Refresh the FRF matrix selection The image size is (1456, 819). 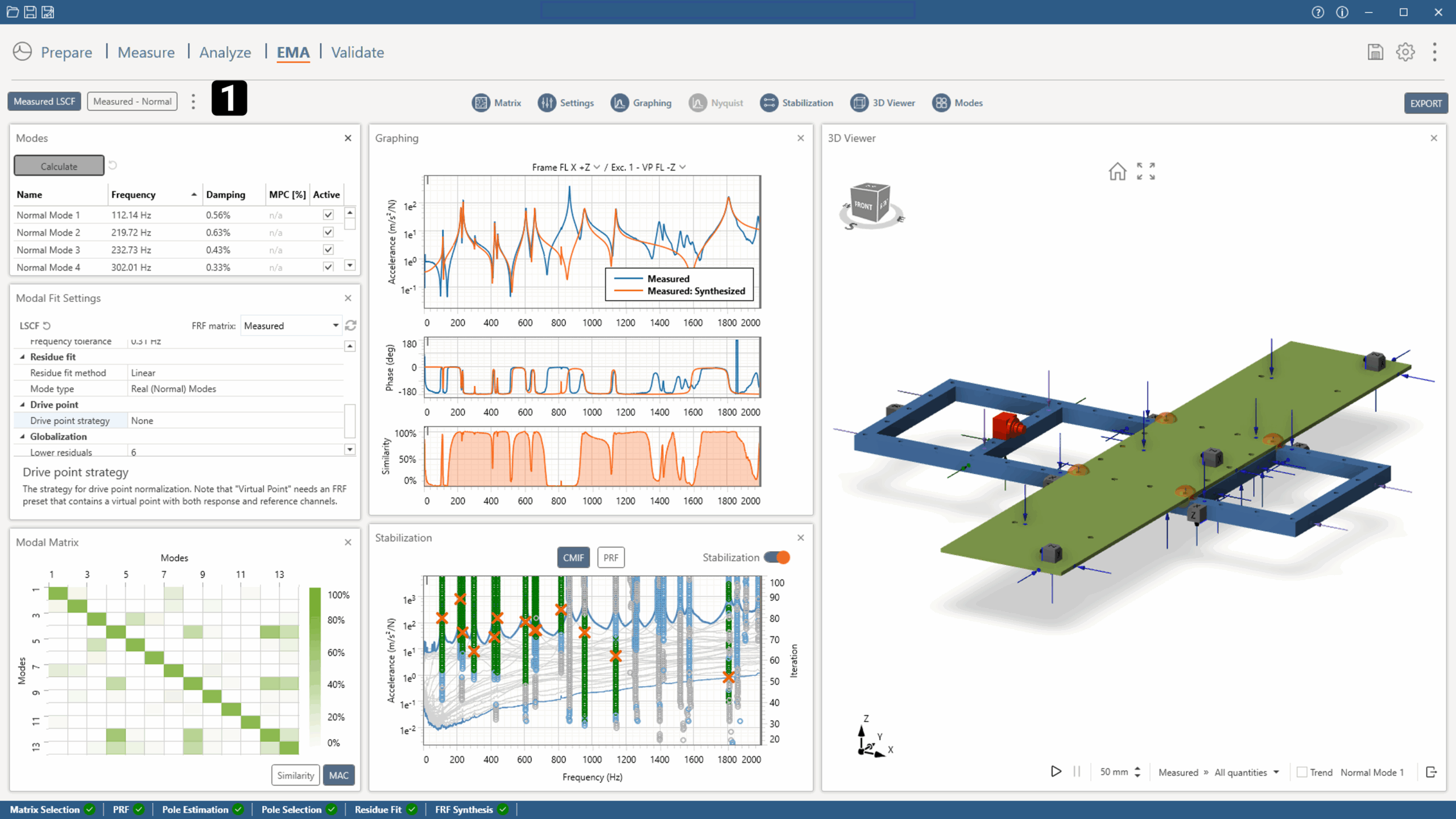351,325
